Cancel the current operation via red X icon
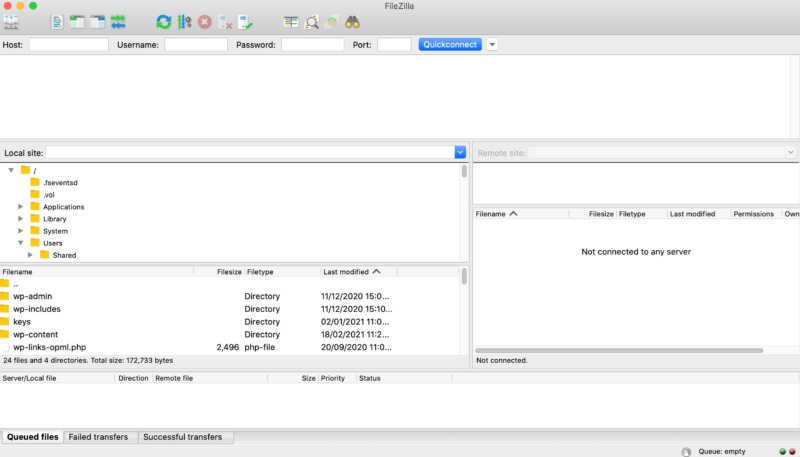The height and width of the screenshot is (457, 800). click(x=204, y=21)
